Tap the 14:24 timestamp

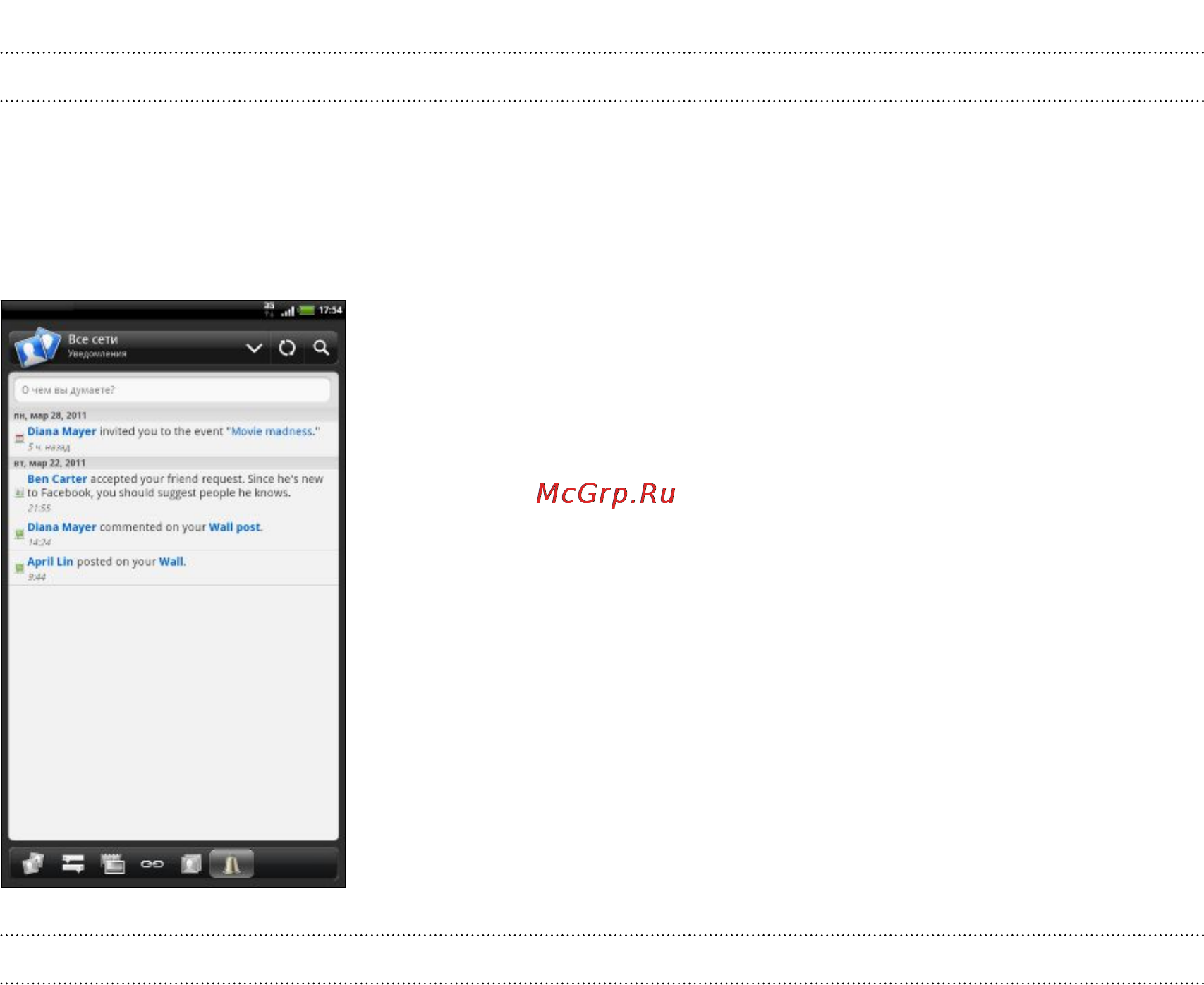39,543
